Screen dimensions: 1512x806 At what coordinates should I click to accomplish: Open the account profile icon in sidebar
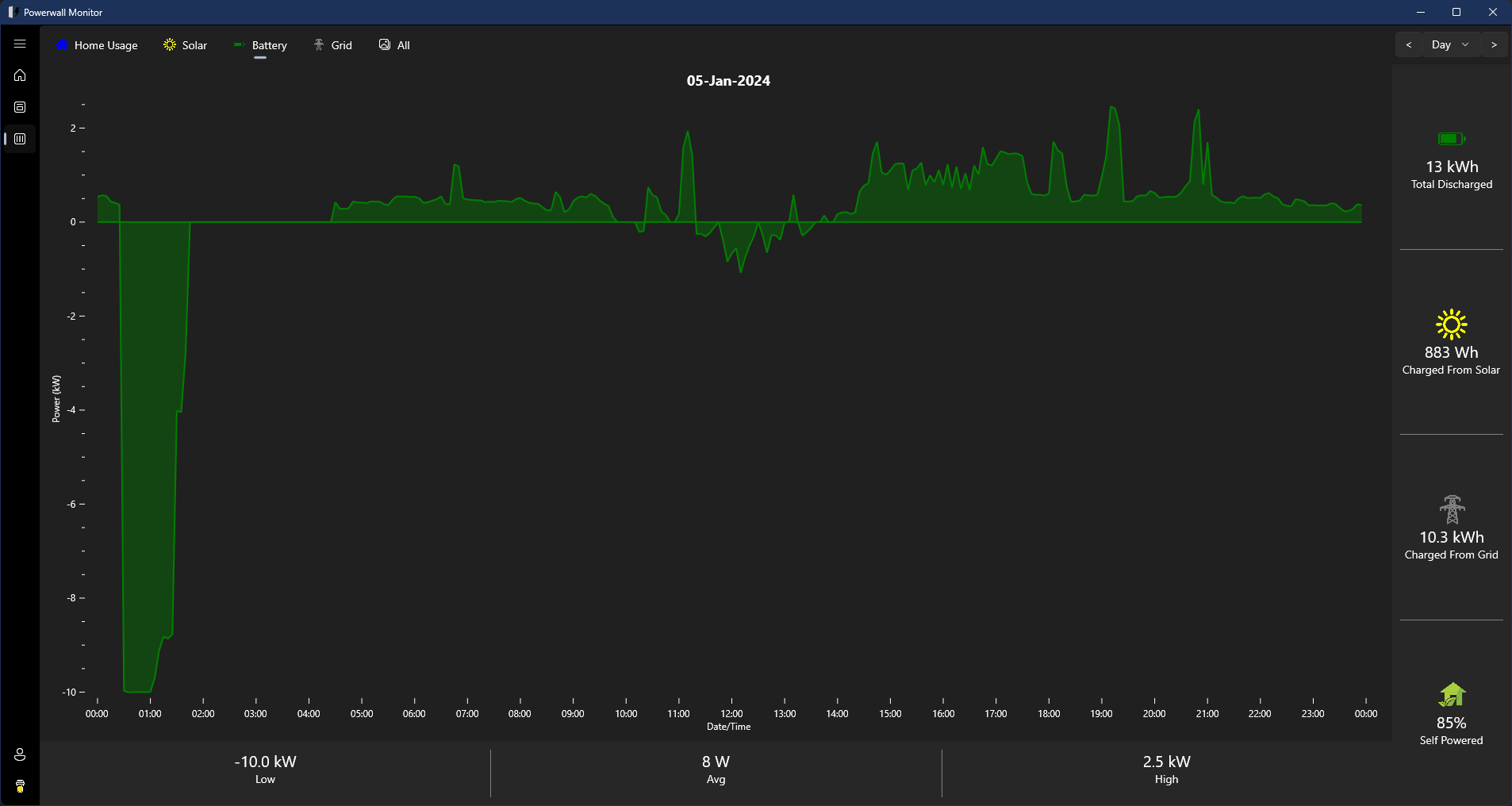(20, 754)
